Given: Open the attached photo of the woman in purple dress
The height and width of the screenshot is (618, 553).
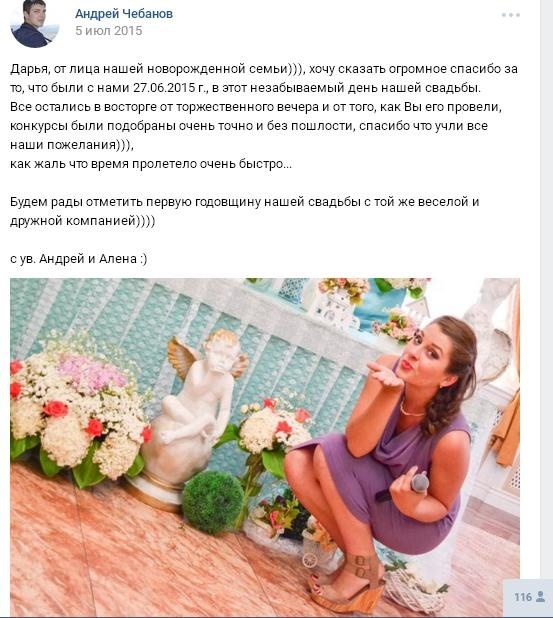Looking at the screenshot, I should click(x=265, y=447).
